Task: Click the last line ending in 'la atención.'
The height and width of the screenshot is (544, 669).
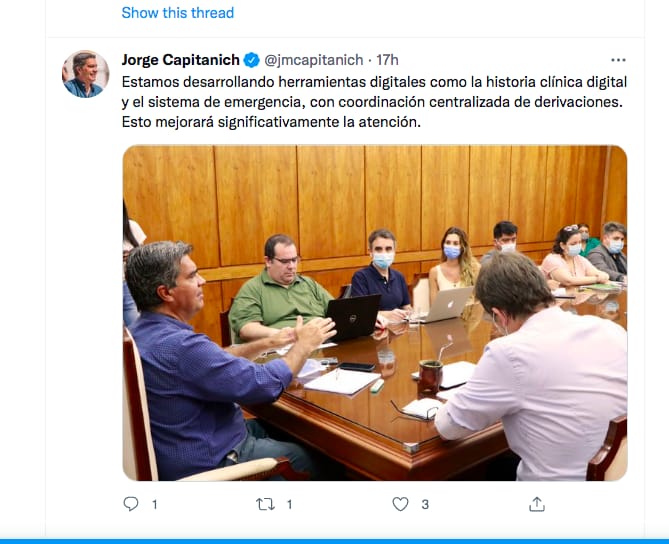Action: 271,122
